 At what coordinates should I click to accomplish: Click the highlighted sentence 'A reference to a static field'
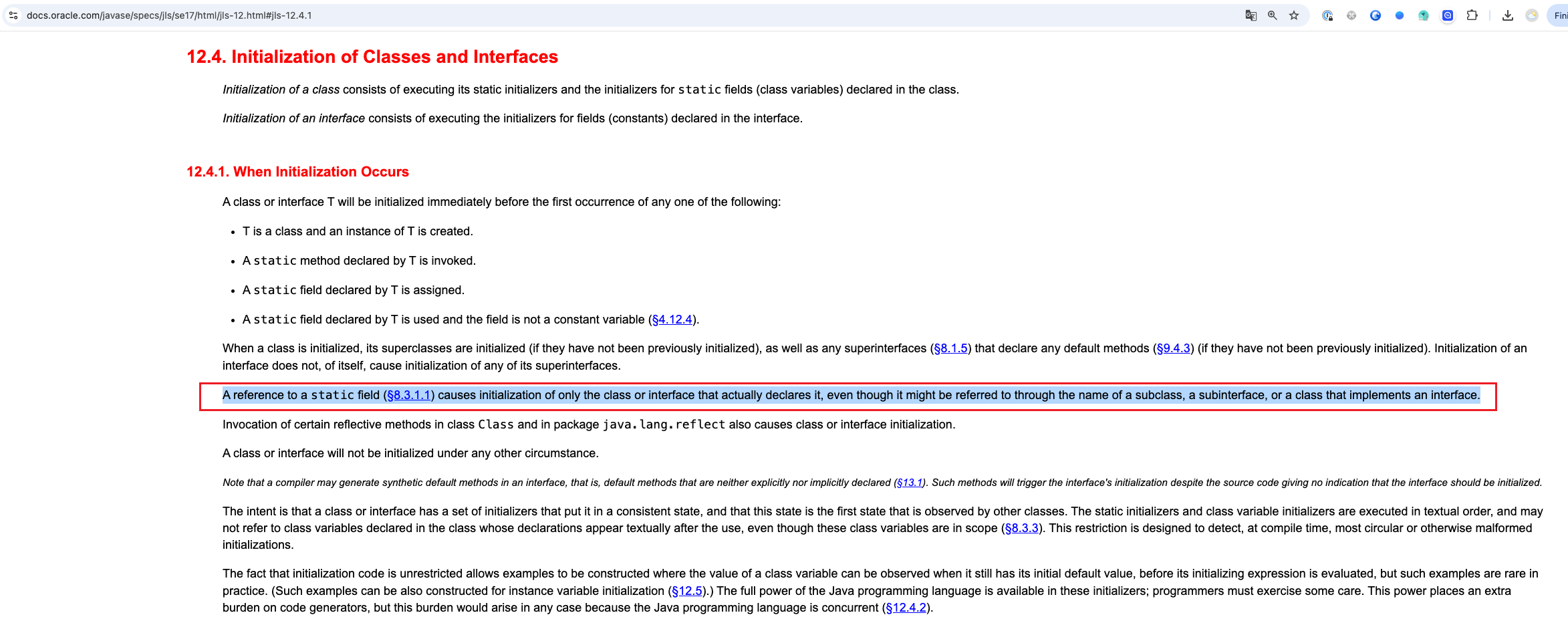pos(851,395)
